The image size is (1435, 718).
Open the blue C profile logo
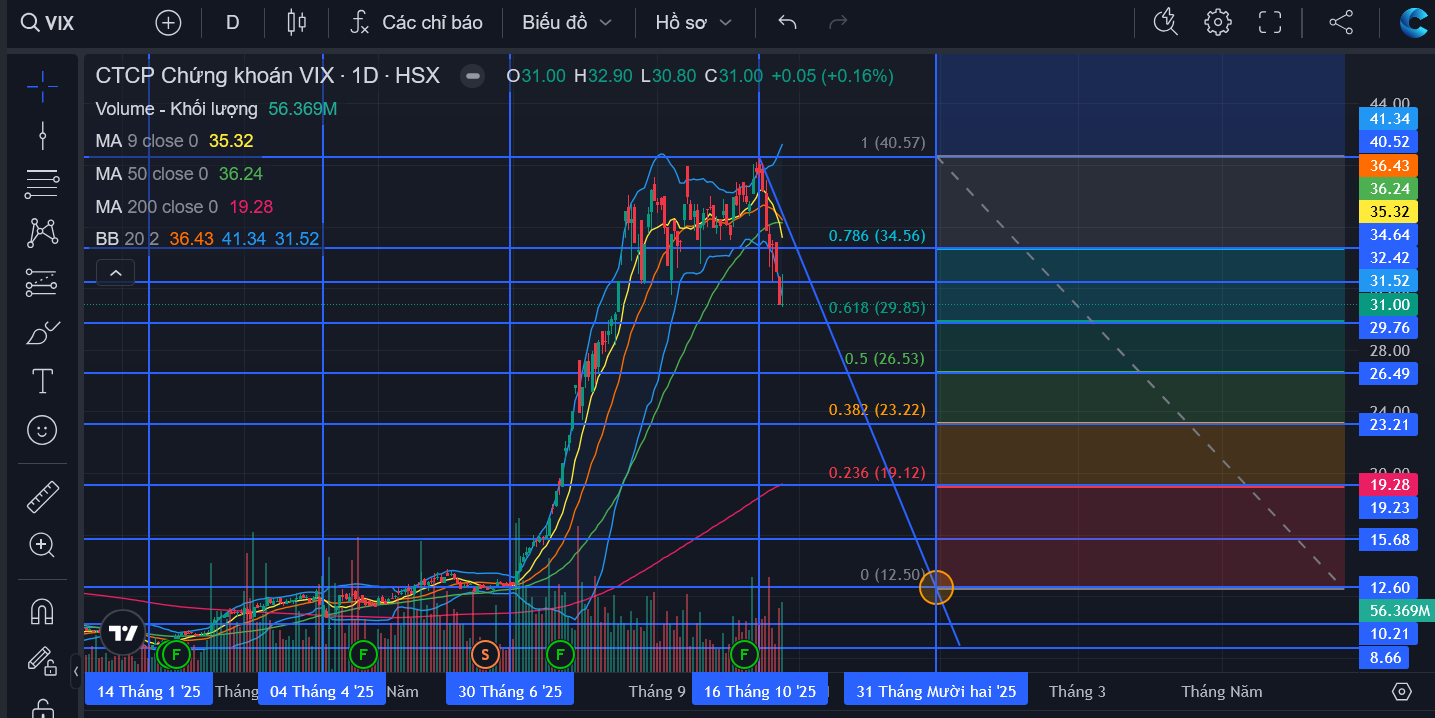pos(1414,22)
